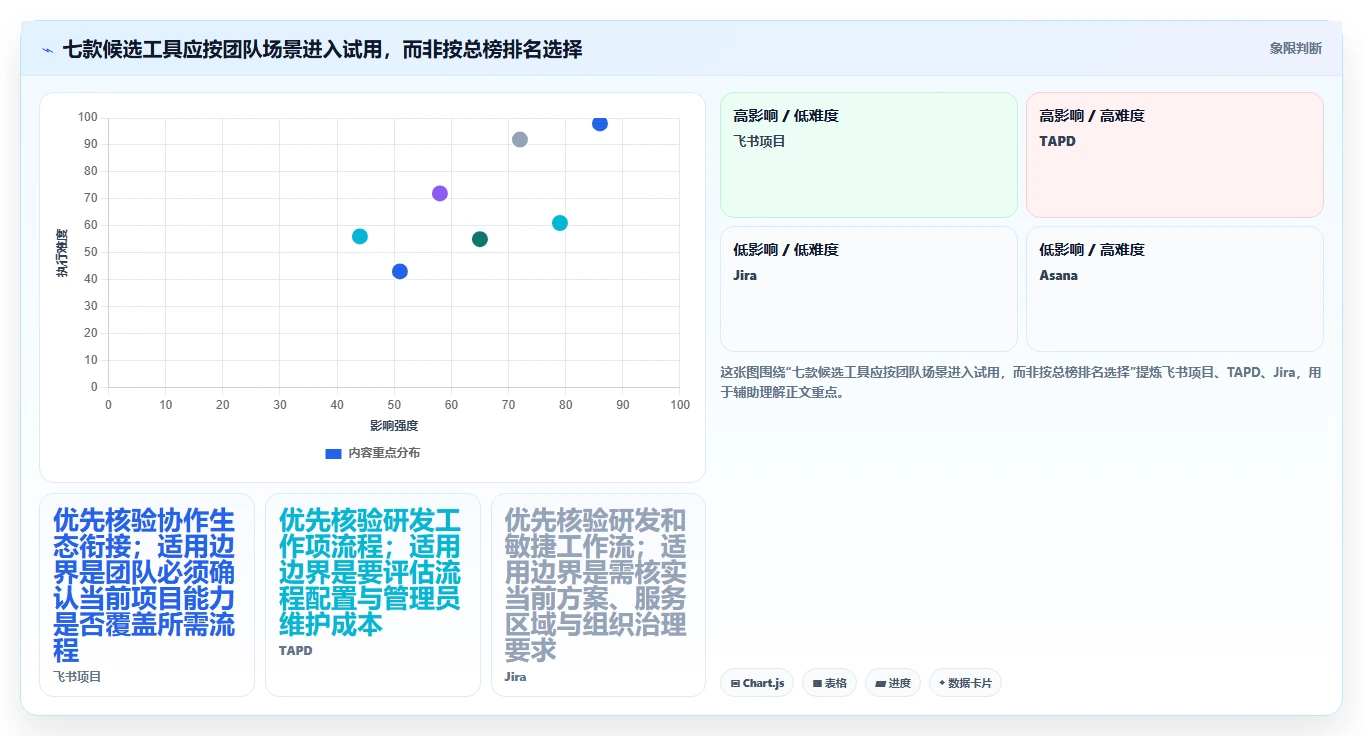Click the Jira label under the gray card
This screenshot has height=736, width=1363.
(515, 677)
